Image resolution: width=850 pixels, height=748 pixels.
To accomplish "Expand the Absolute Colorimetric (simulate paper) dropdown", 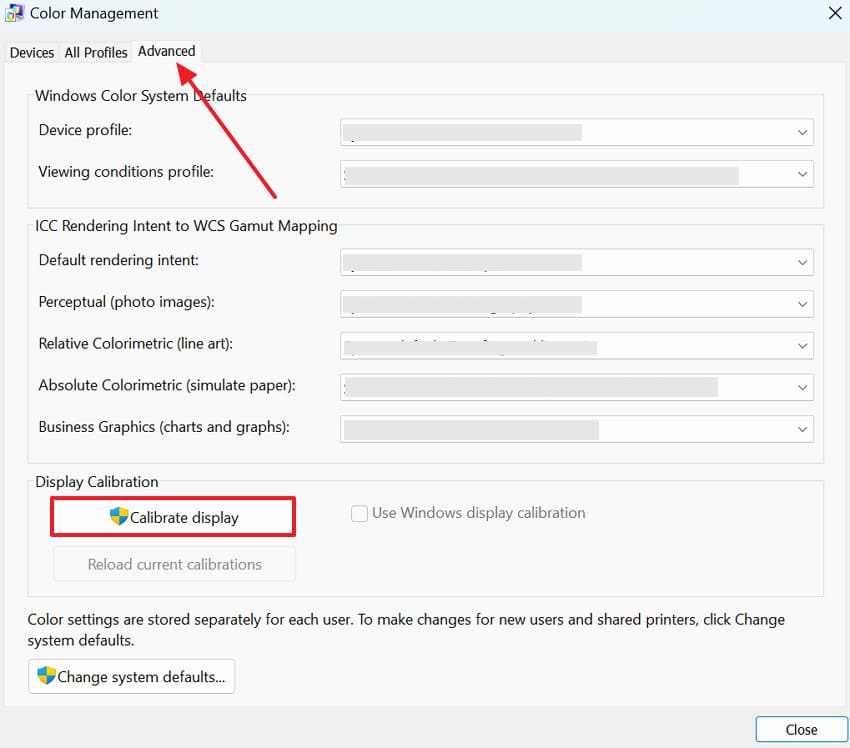I will pyautogui.click(x=577, y=387).
